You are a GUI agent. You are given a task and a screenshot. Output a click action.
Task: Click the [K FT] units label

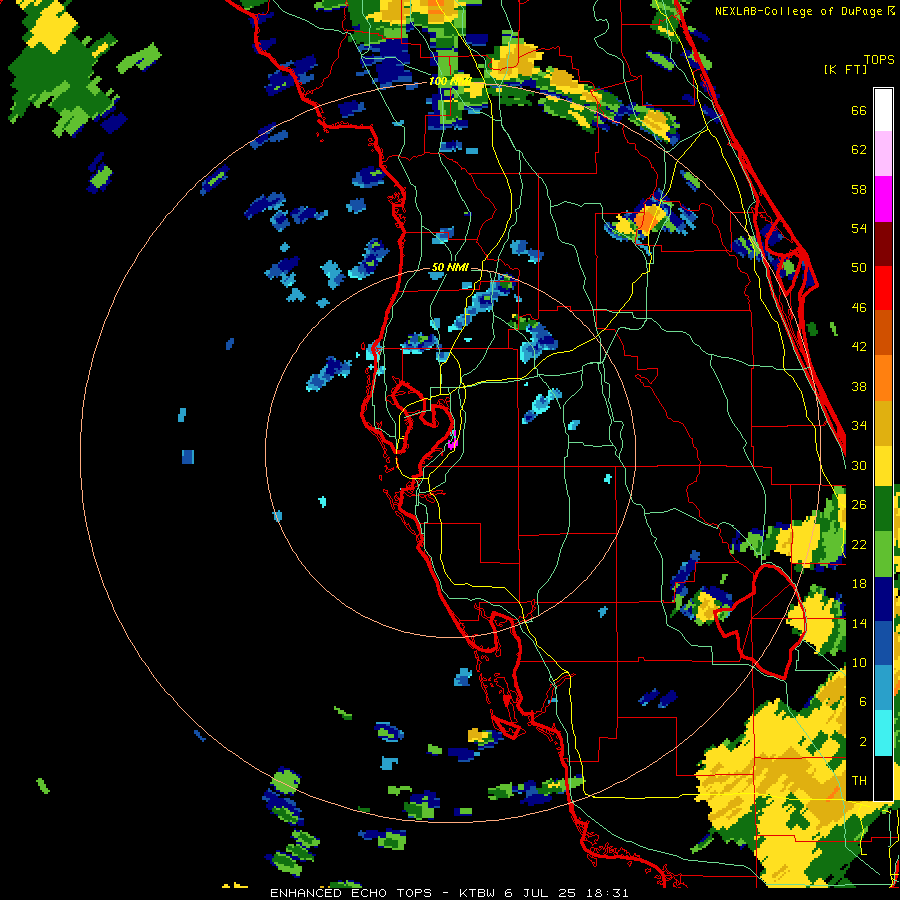coord(845,70)
